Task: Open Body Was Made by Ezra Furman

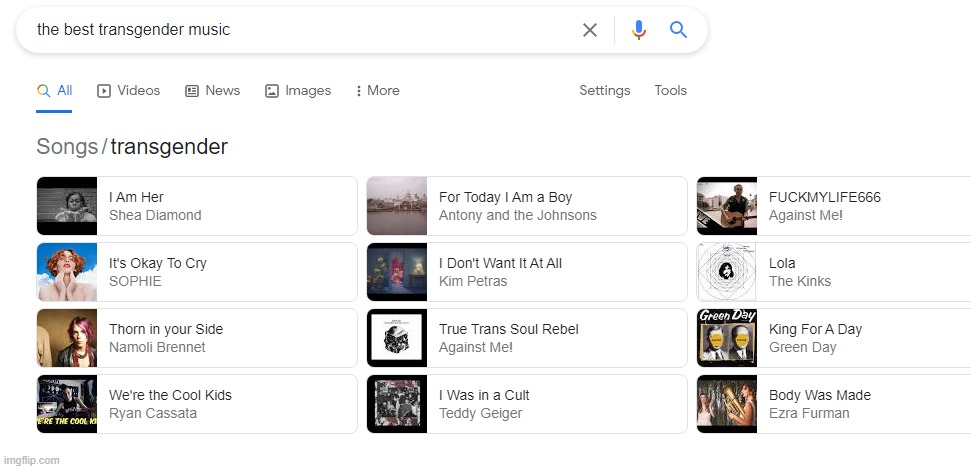Action: tap(834, 404)
